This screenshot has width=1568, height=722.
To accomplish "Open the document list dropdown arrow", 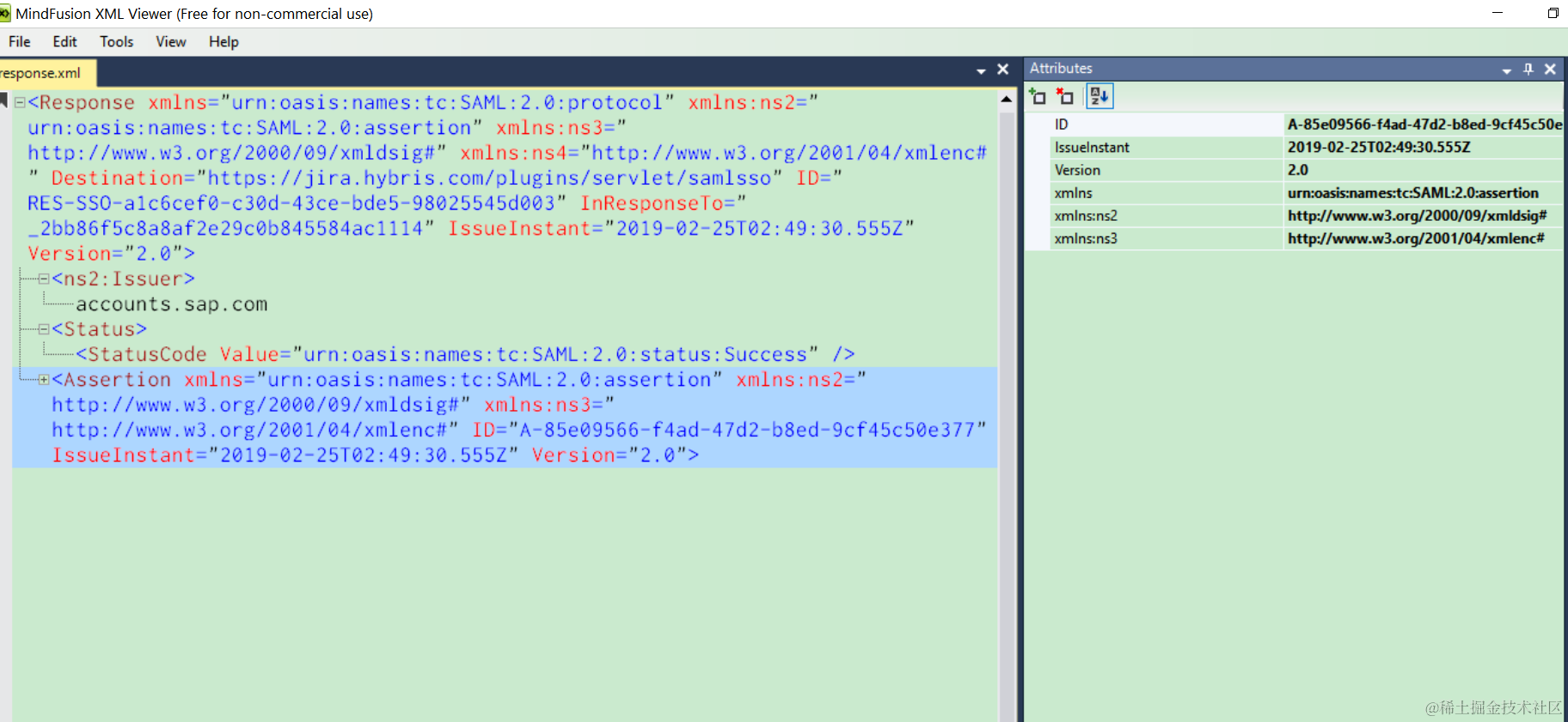I will tap(981, 70).
